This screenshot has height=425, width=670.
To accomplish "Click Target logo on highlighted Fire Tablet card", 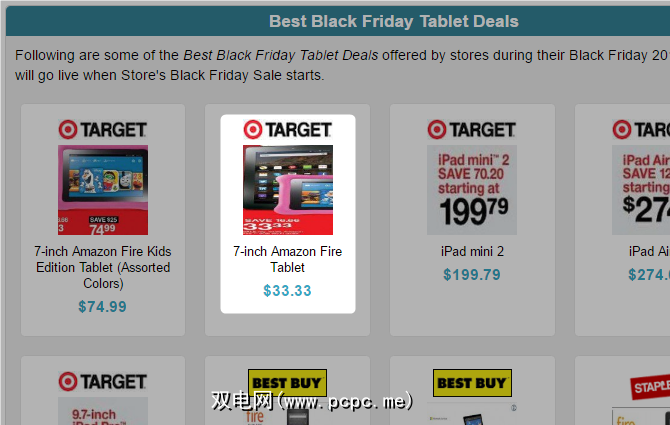I will tap(287, 129).
